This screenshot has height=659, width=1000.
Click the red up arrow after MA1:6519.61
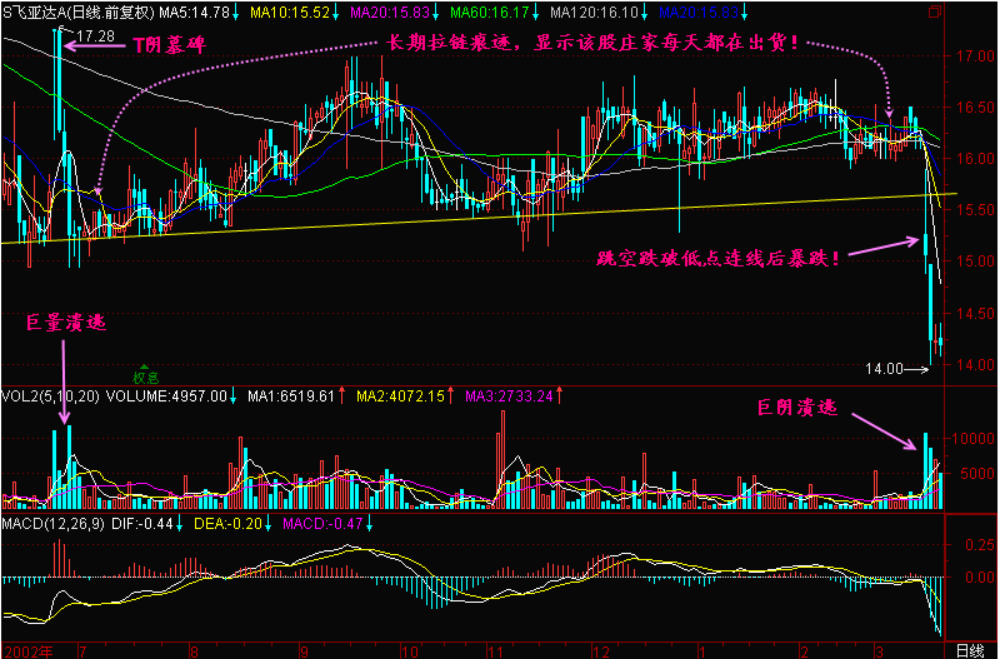coord(342,396)
